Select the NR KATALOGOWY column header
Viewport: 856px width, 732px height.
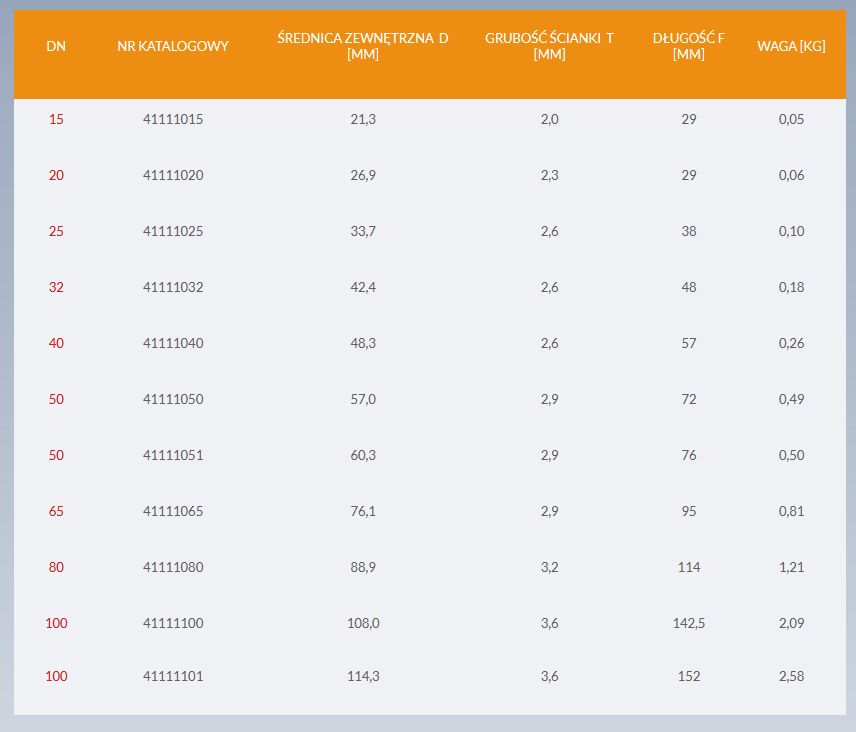tap(173, 46)
